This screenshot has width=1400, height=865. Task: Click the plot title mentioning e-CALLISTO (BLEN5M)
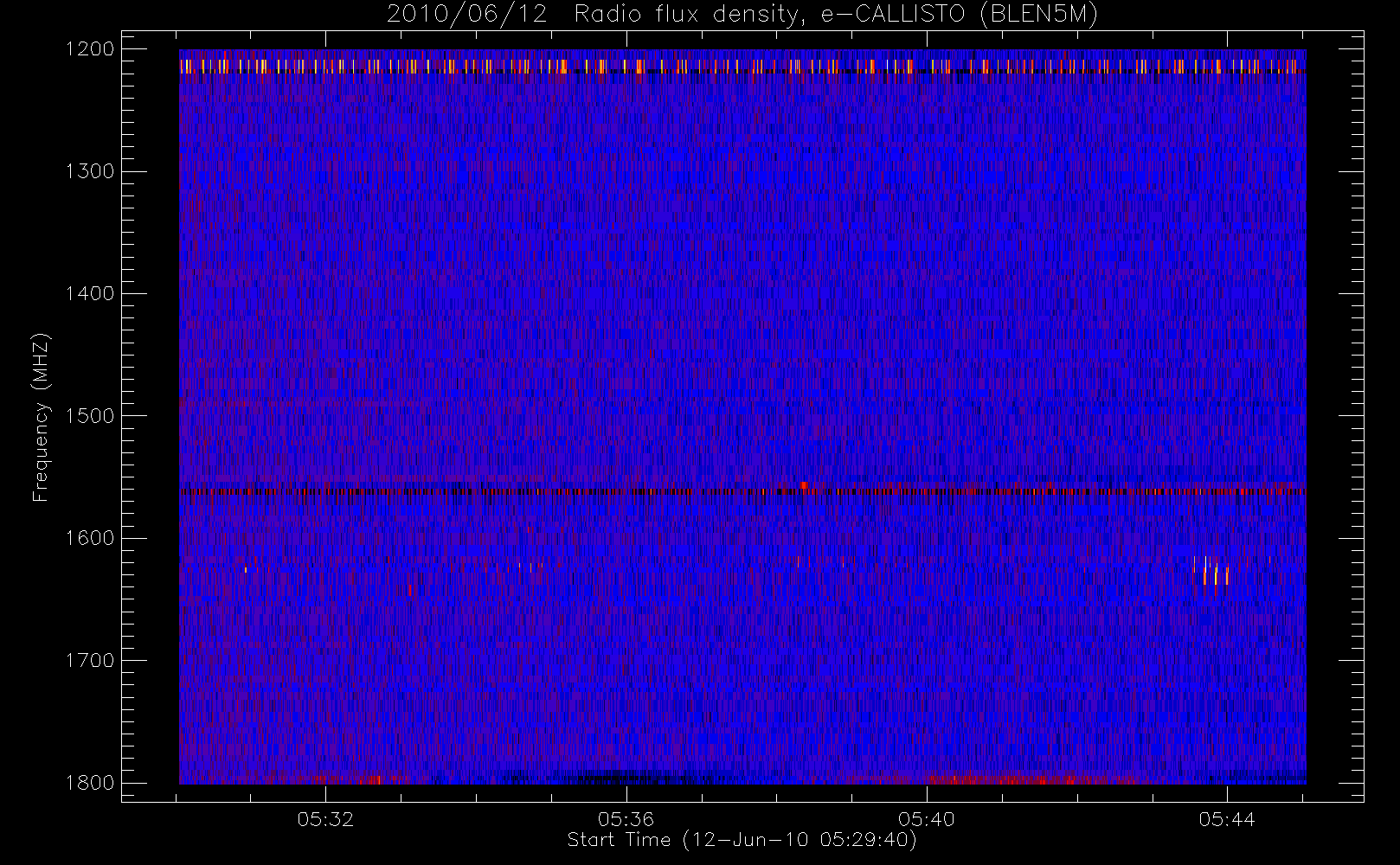click(742, 15)
